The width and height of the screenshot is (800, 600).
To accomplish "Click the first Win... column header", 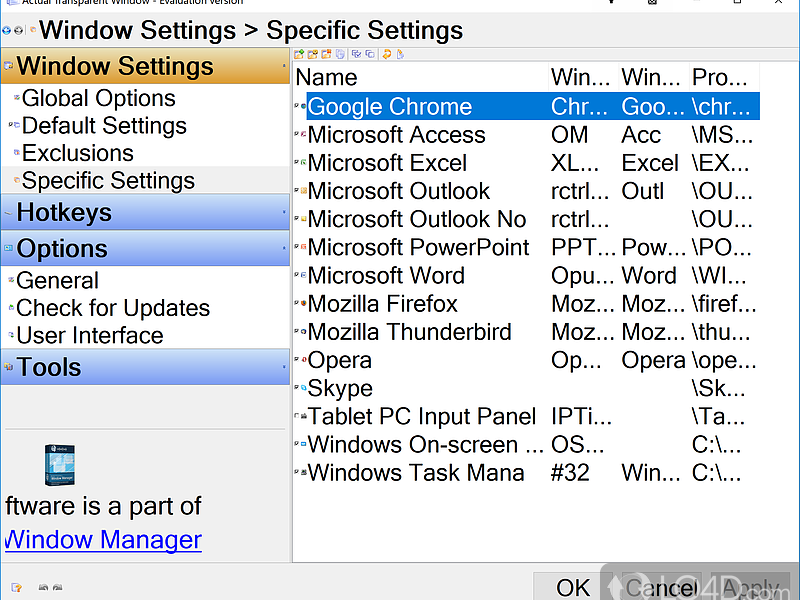I will tap(583, 78).
